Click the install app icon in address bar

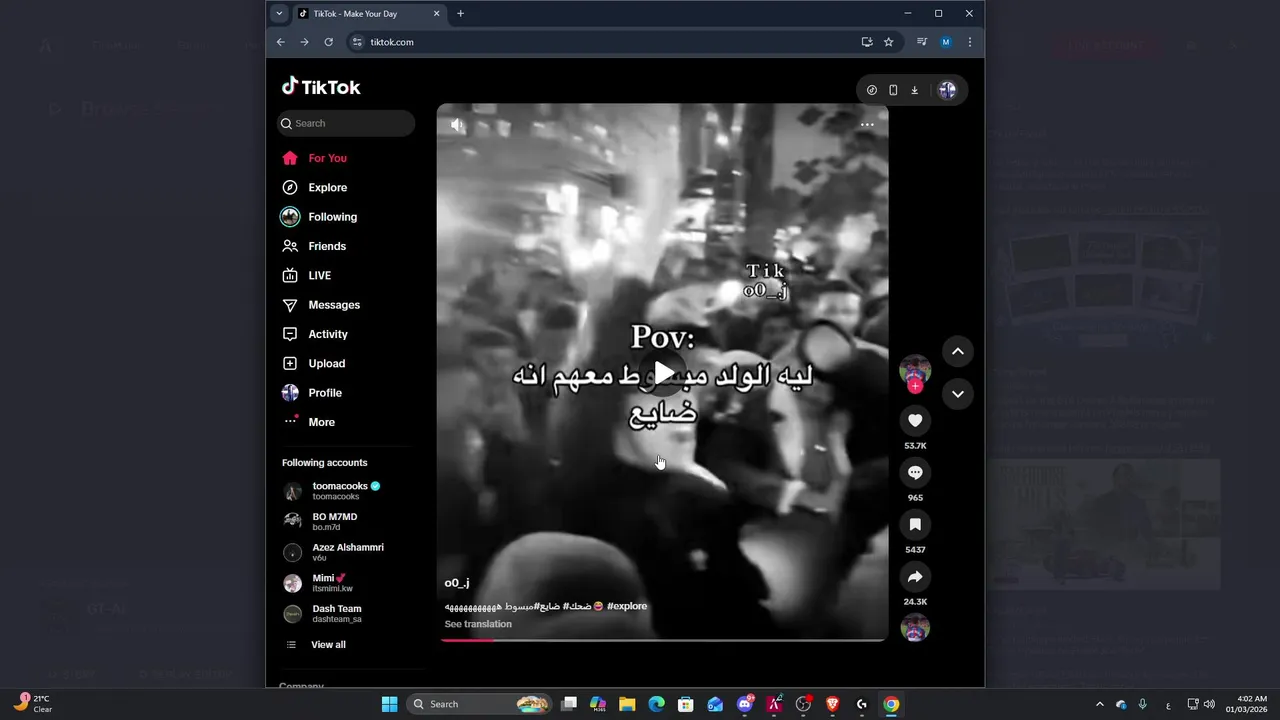coord(867,42)
